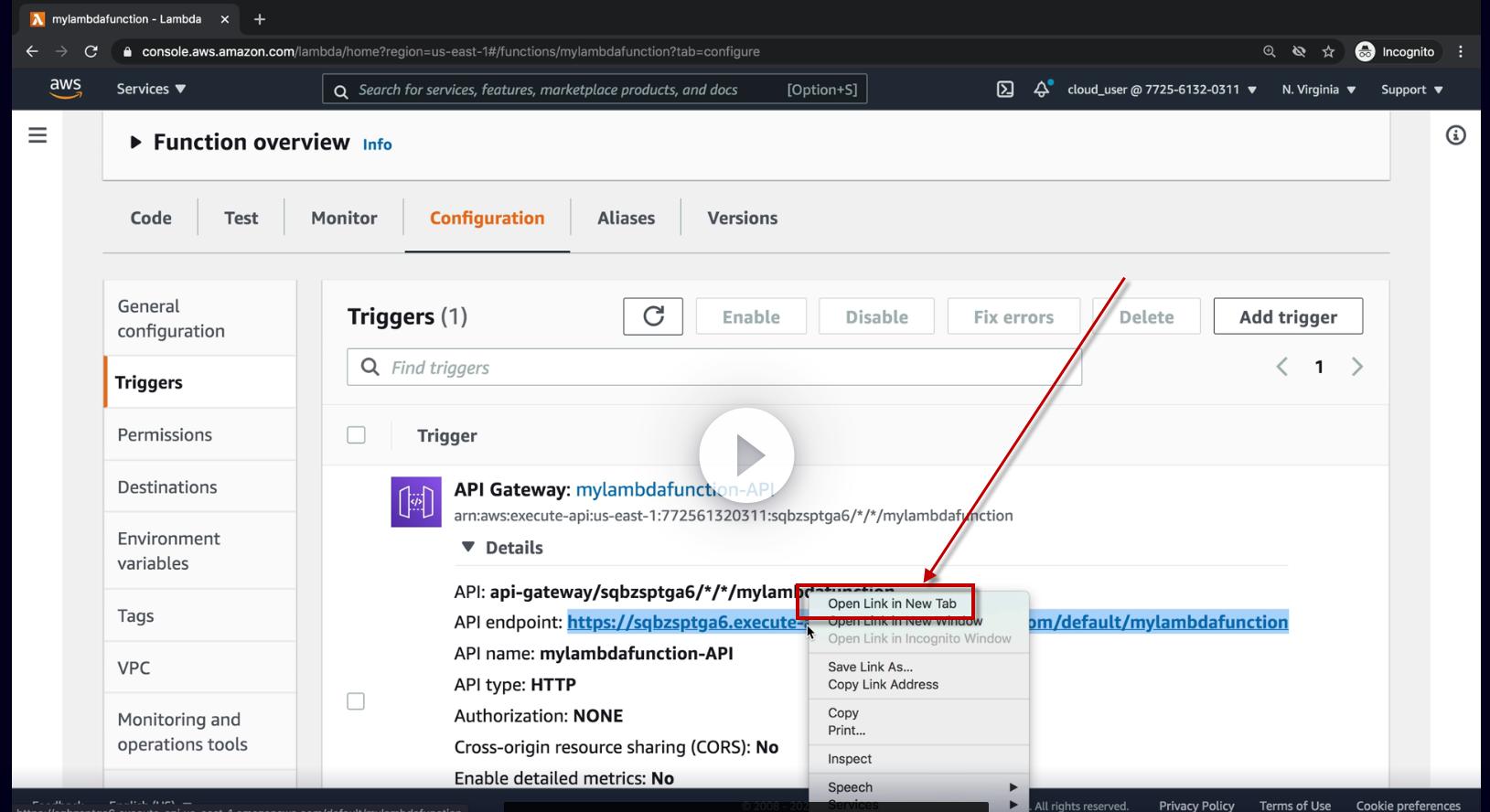Close the mylambdafunction browser tab
The width and height of the screenshot is (1490, 812).
(225, 18)
